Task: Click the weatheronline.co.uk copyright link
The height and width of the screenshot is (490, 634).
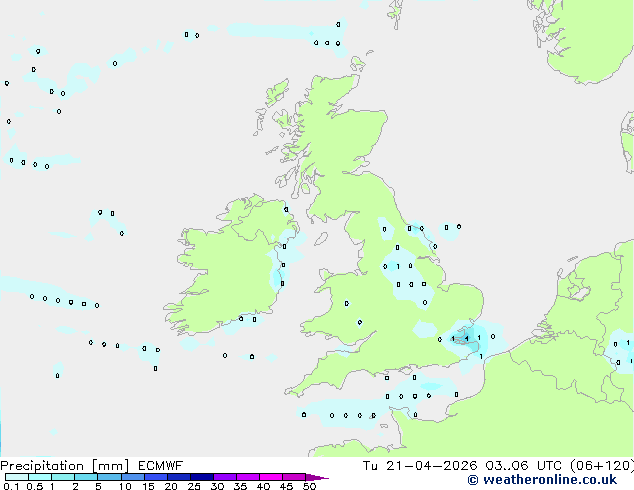Action: [542, 480]
